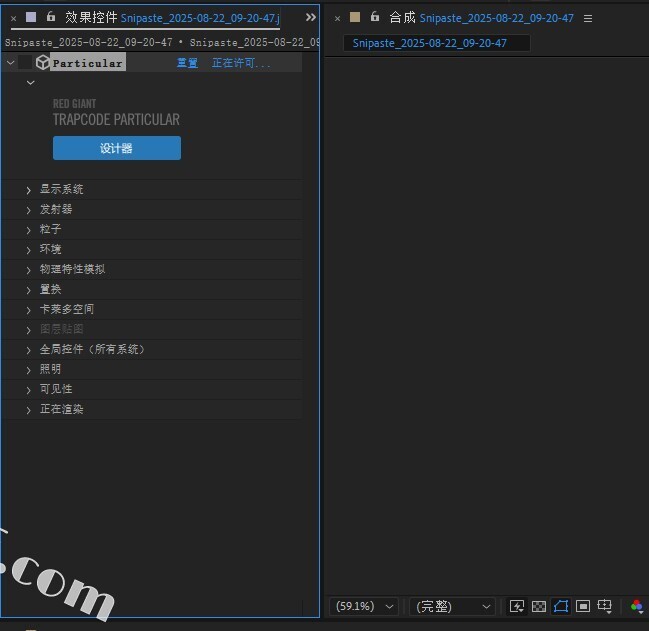Click the layer path text under 效果控件 tab

[162, 42]
